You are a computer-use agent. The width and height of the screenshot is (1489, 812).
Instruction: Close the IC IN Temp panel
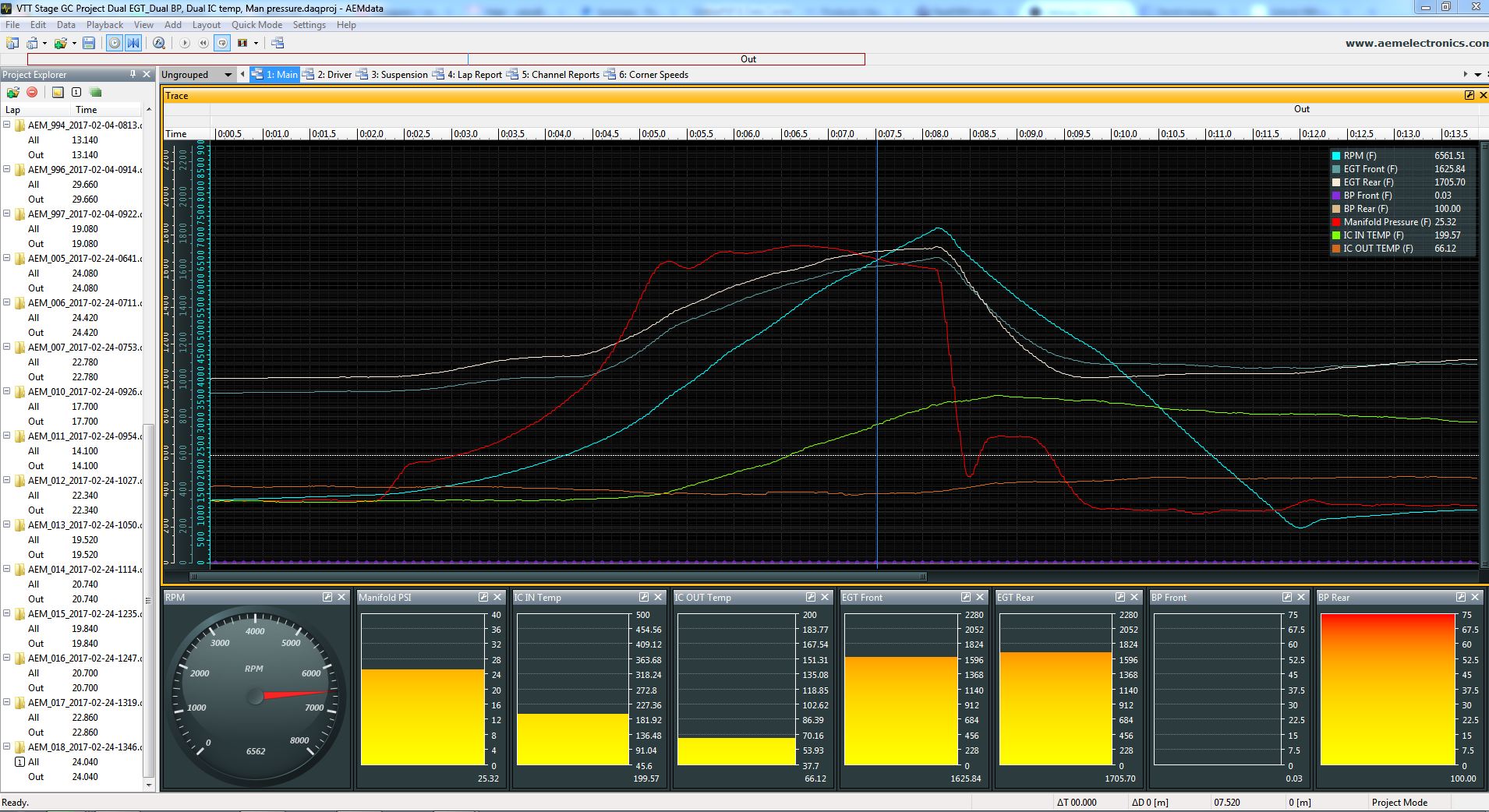[x=658, y=597]
